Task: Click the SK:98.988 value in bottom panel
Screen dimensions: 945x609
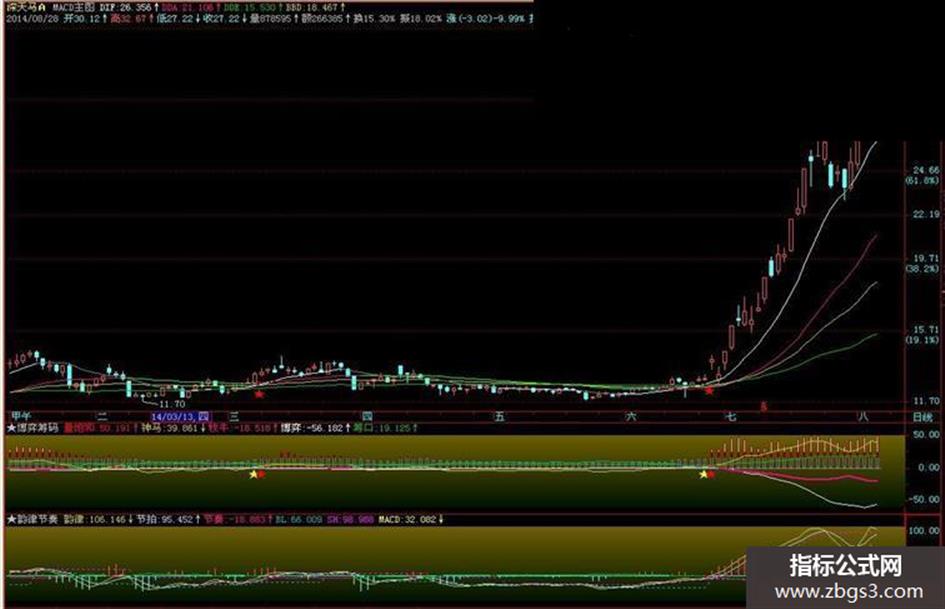Action: point(350,519)
